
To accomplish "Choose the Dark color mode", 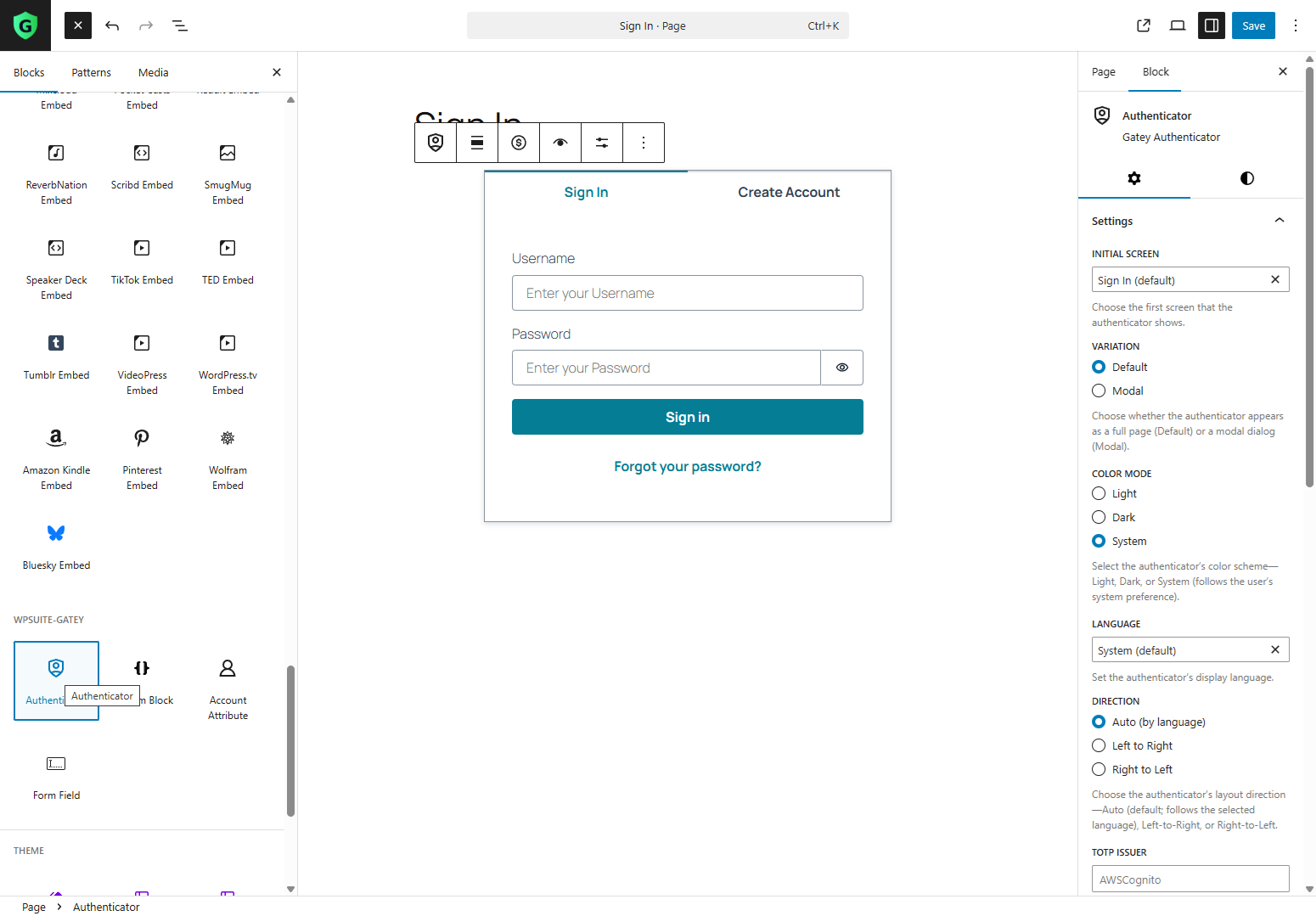I will [1099, 517].
